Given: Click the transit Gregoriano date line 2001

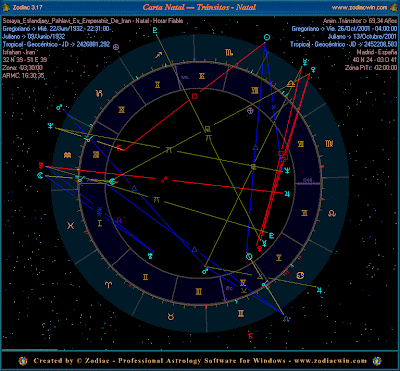Looking at the screenshot, I should pos(344,29).
